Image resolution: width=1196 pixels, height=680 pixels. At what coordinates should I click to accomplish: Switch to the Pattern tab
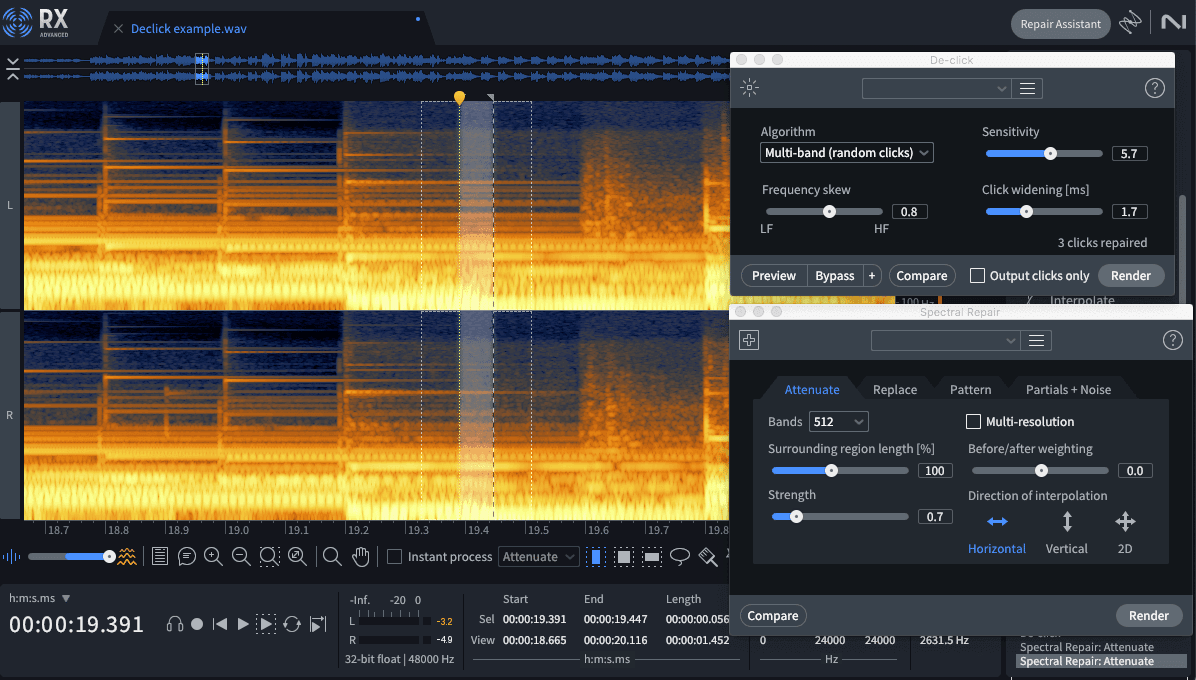coord(970,389)
